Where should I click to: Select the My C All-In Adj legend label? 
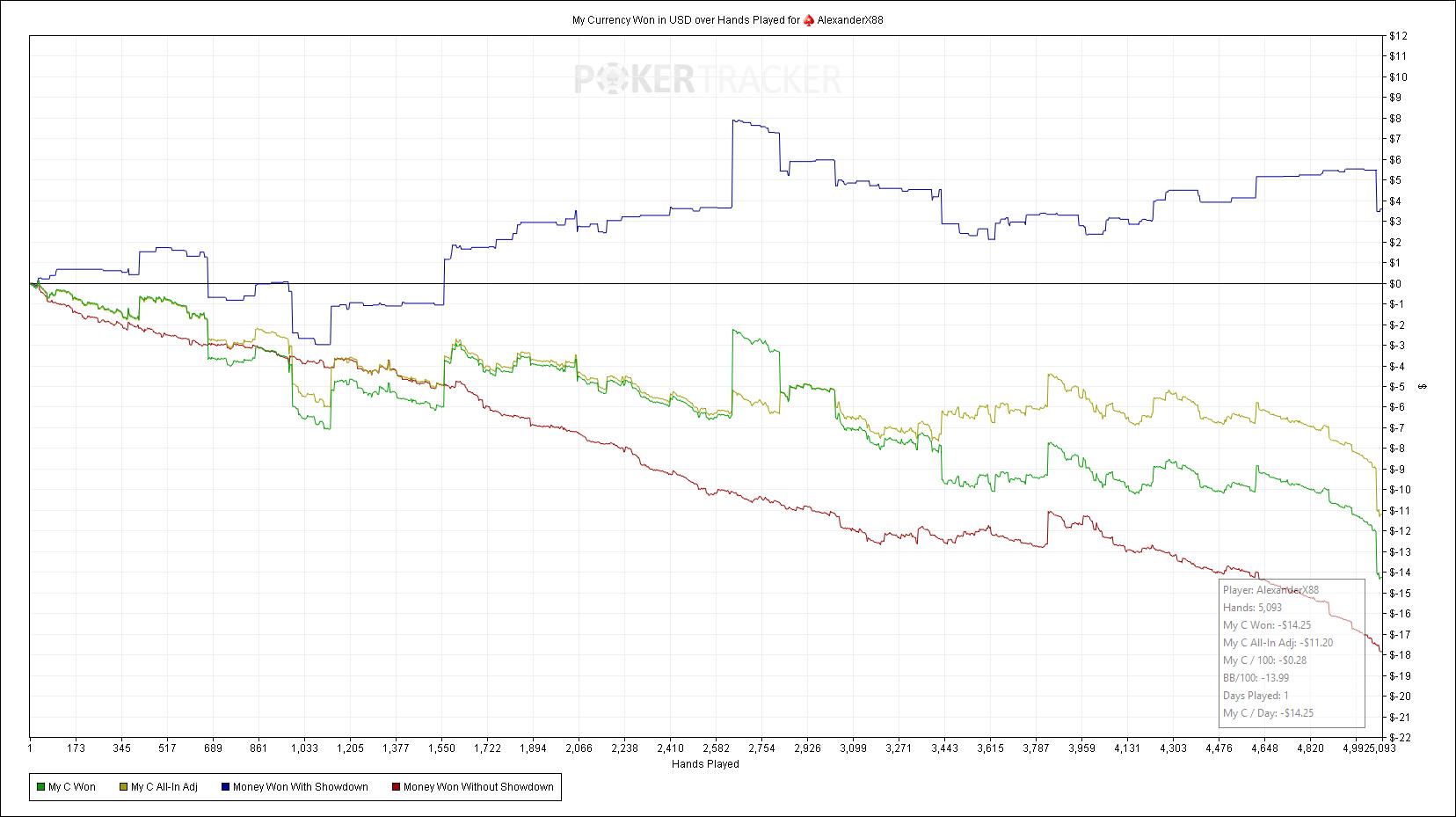(164, 787)
